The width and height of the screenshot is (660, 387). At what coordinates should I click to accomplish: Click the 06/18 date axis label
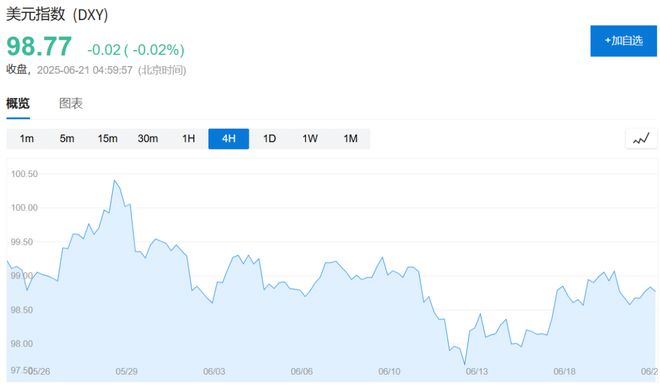click(x=564, y=371)
